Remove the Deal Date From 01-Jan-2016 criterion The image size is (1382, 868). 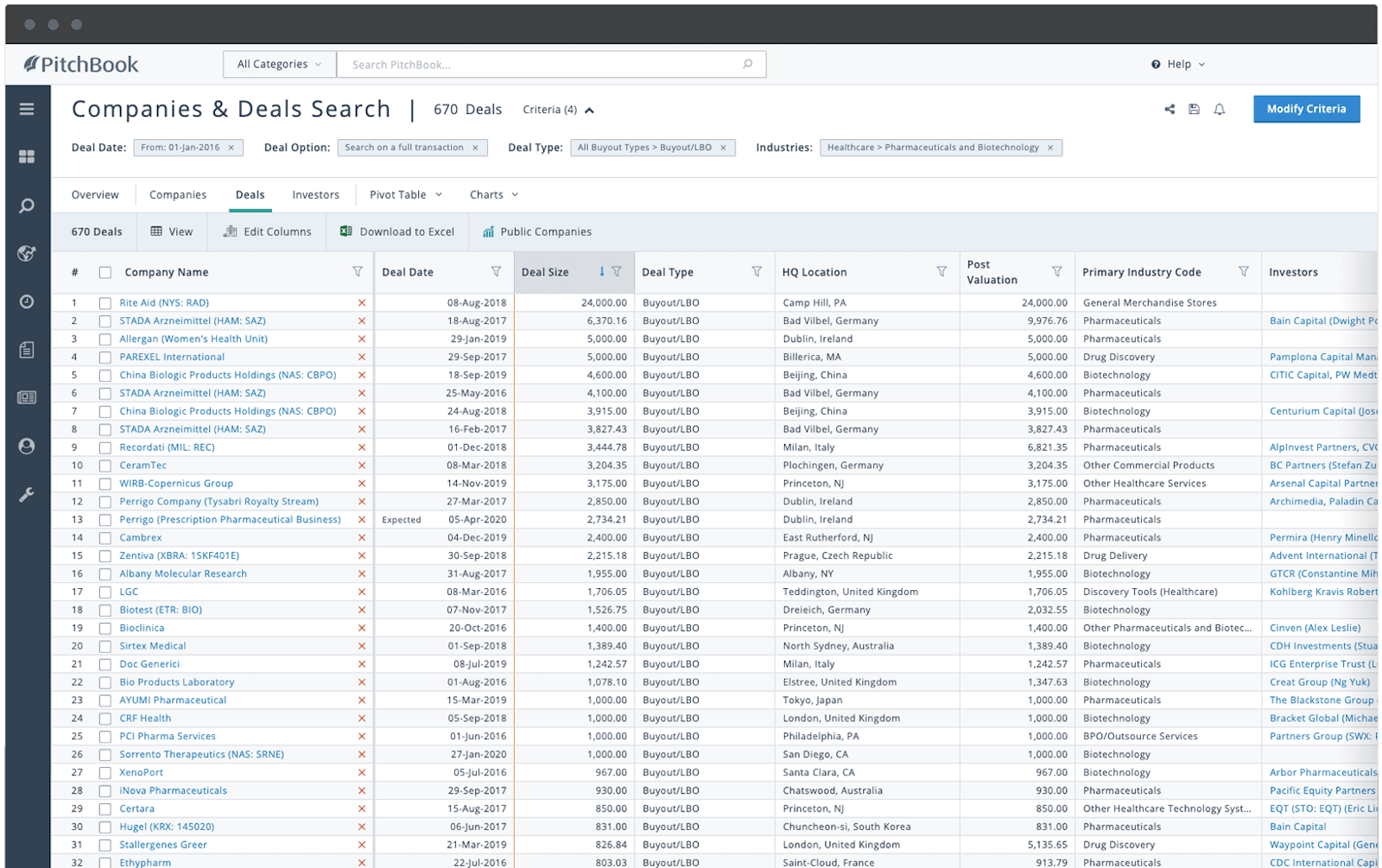(231, 148)
